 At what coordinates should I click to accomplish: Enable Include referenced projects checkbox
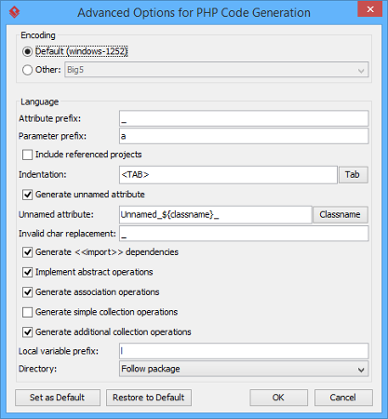point(27,155)
